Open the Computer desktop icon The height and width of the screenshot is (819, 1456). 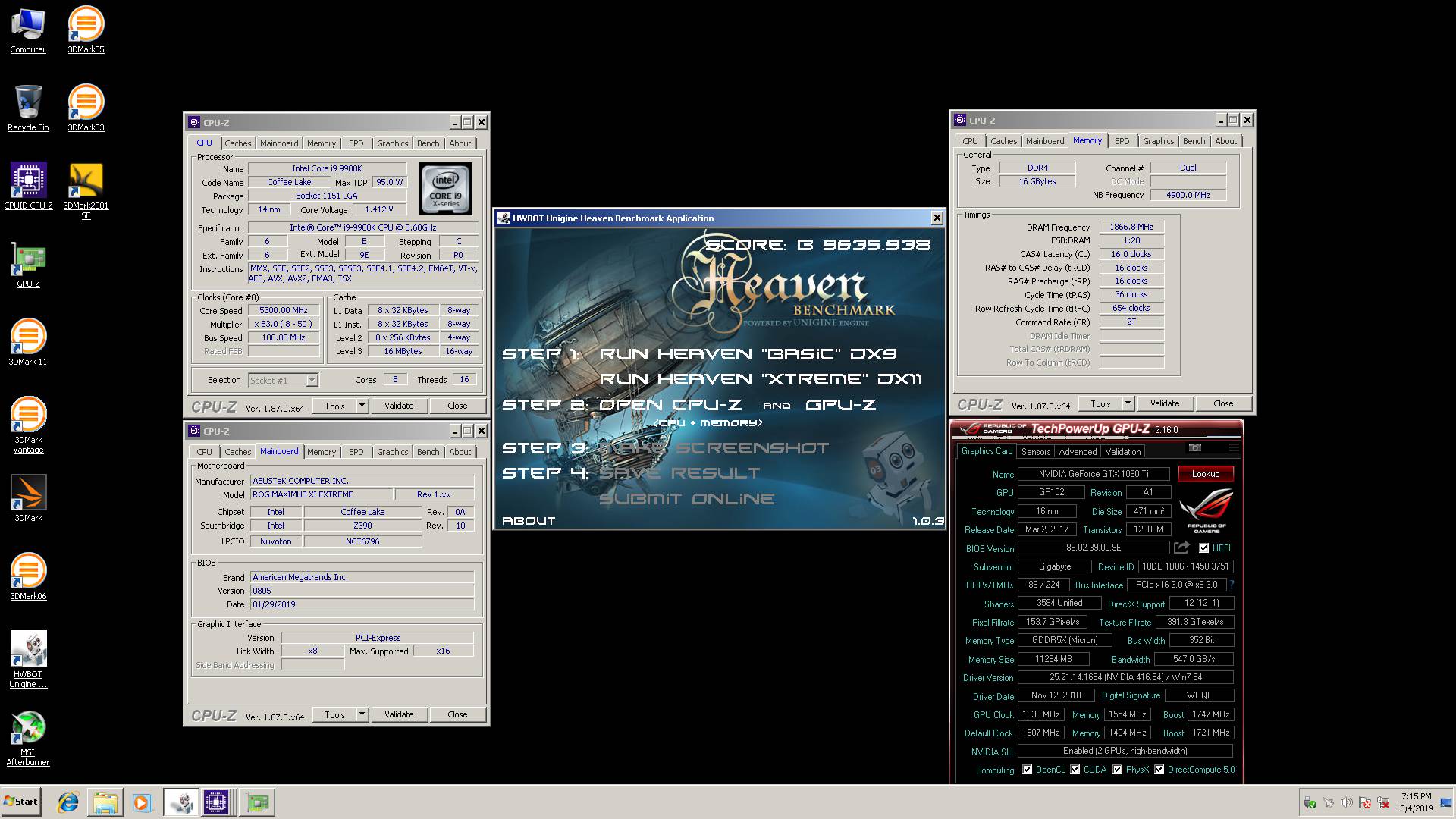click(28, 30)
